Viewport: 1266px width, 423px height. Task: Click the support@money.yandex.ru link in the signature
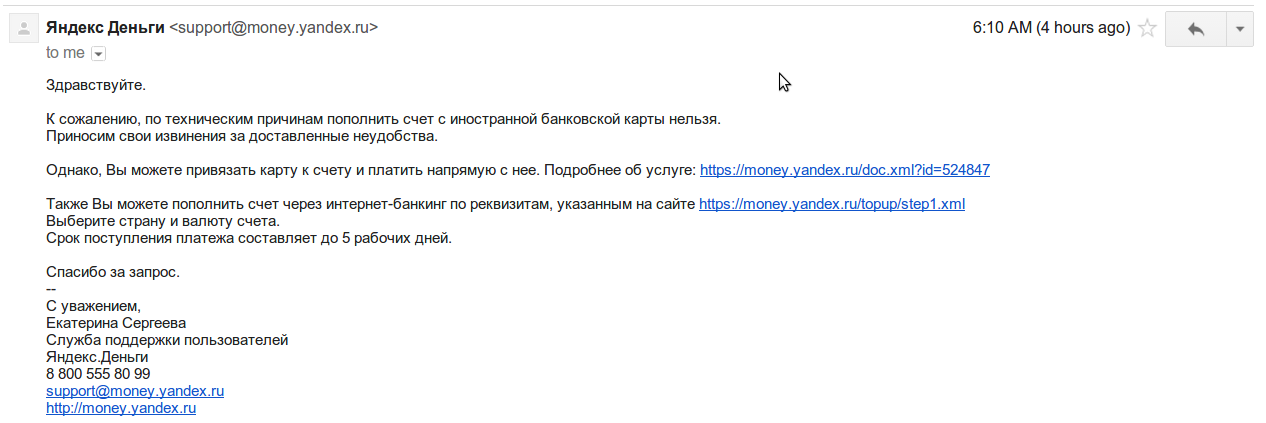tap(135, 391)
